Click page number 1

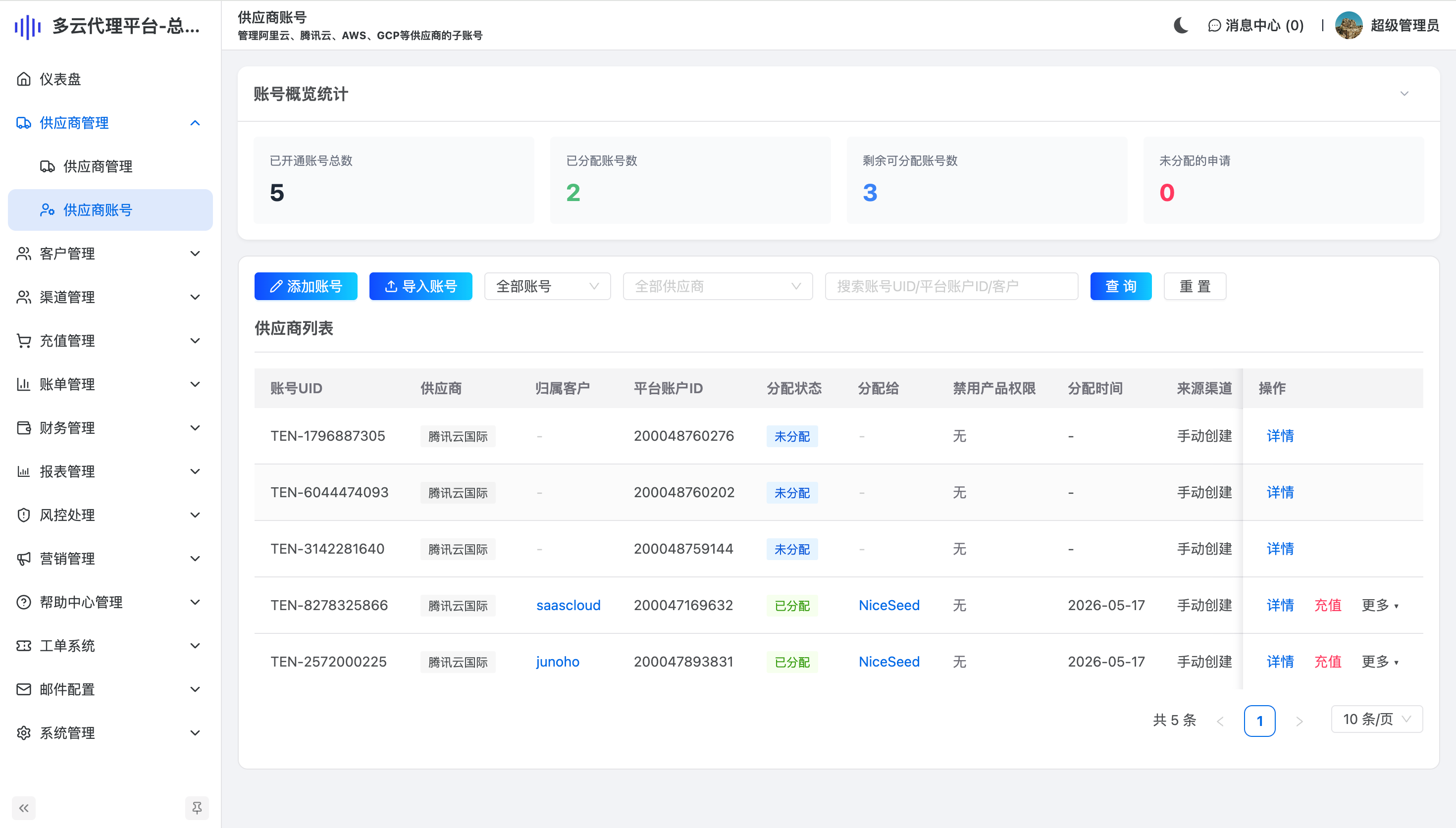(x=1260, y=721)
